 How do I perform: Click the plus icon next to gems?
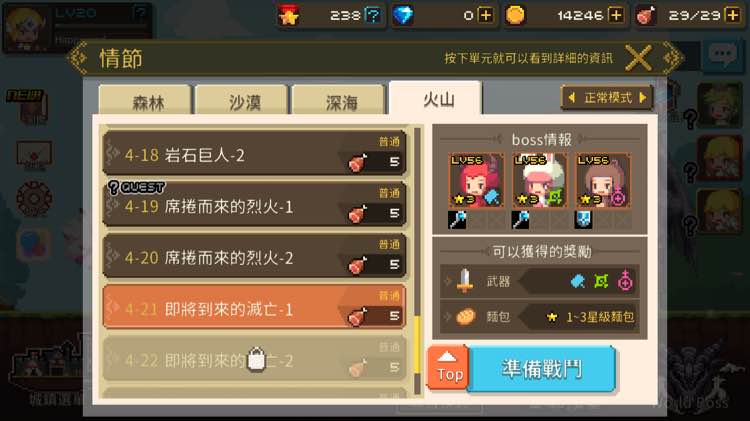tap(485, 15)
